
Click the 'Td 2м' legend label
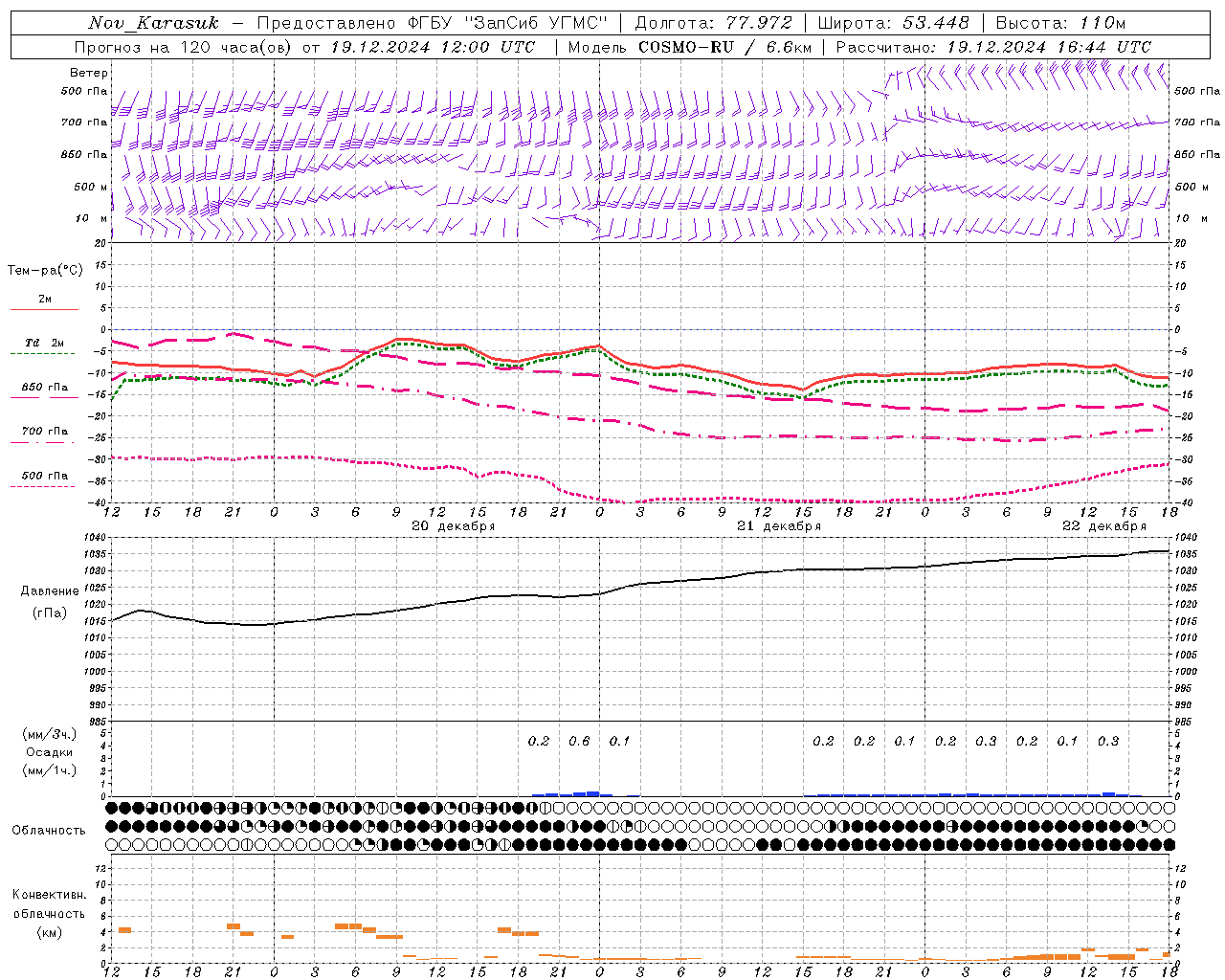click(44, 343)
